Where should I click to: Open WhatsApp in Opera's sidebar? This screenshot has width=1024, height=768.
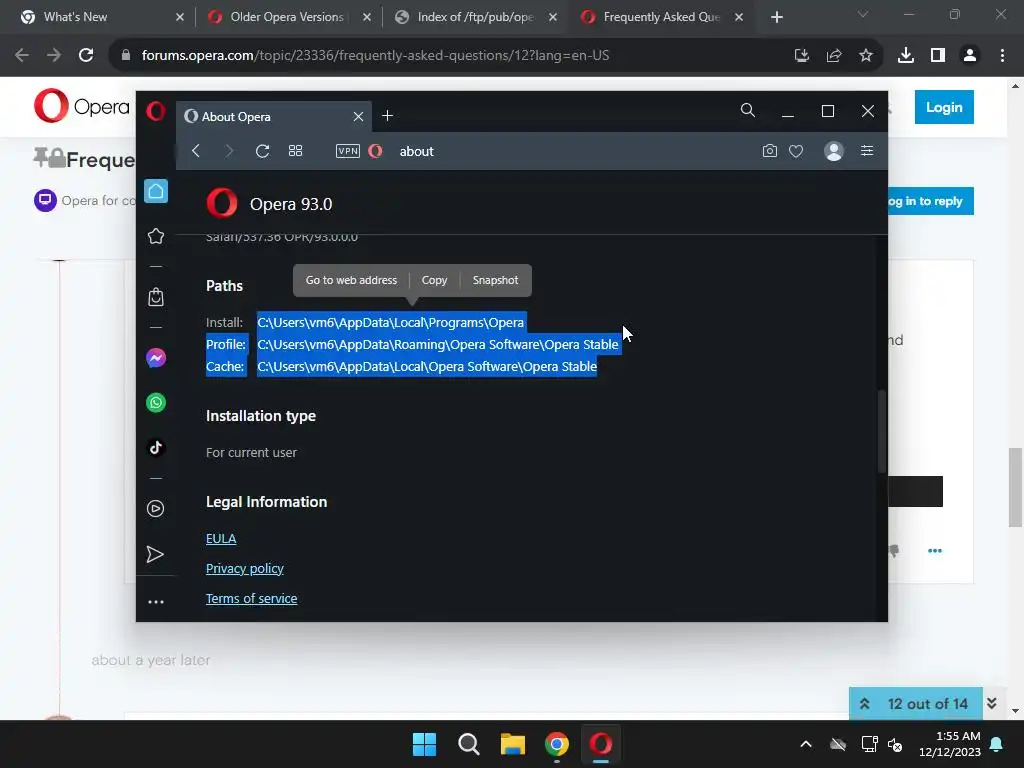(x=155, y=402)
